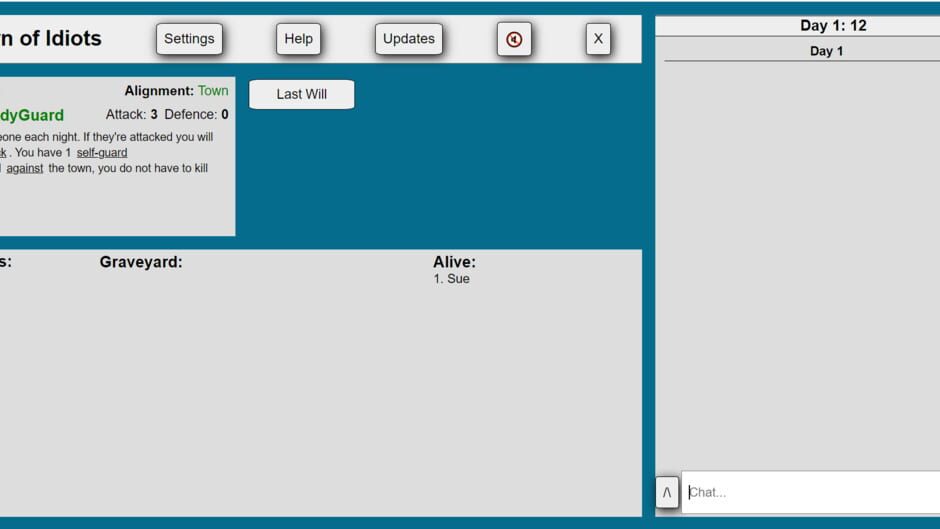Screen dimensions: 940x529
Task: Click the Day 1 chat header
Action: click(826, 51)
